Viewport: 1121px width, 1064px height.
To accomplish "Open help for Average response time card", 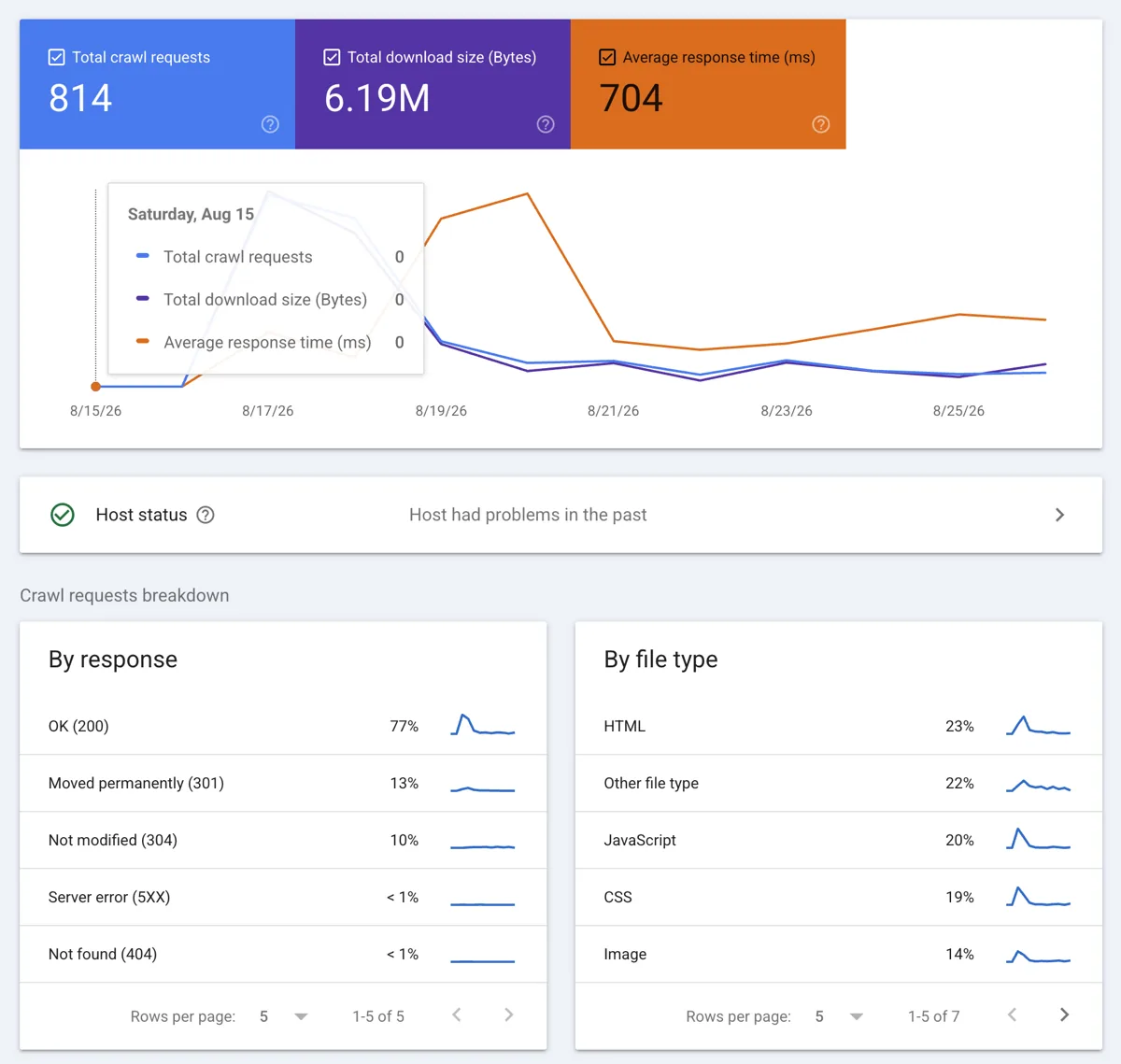I will [820, 124].
